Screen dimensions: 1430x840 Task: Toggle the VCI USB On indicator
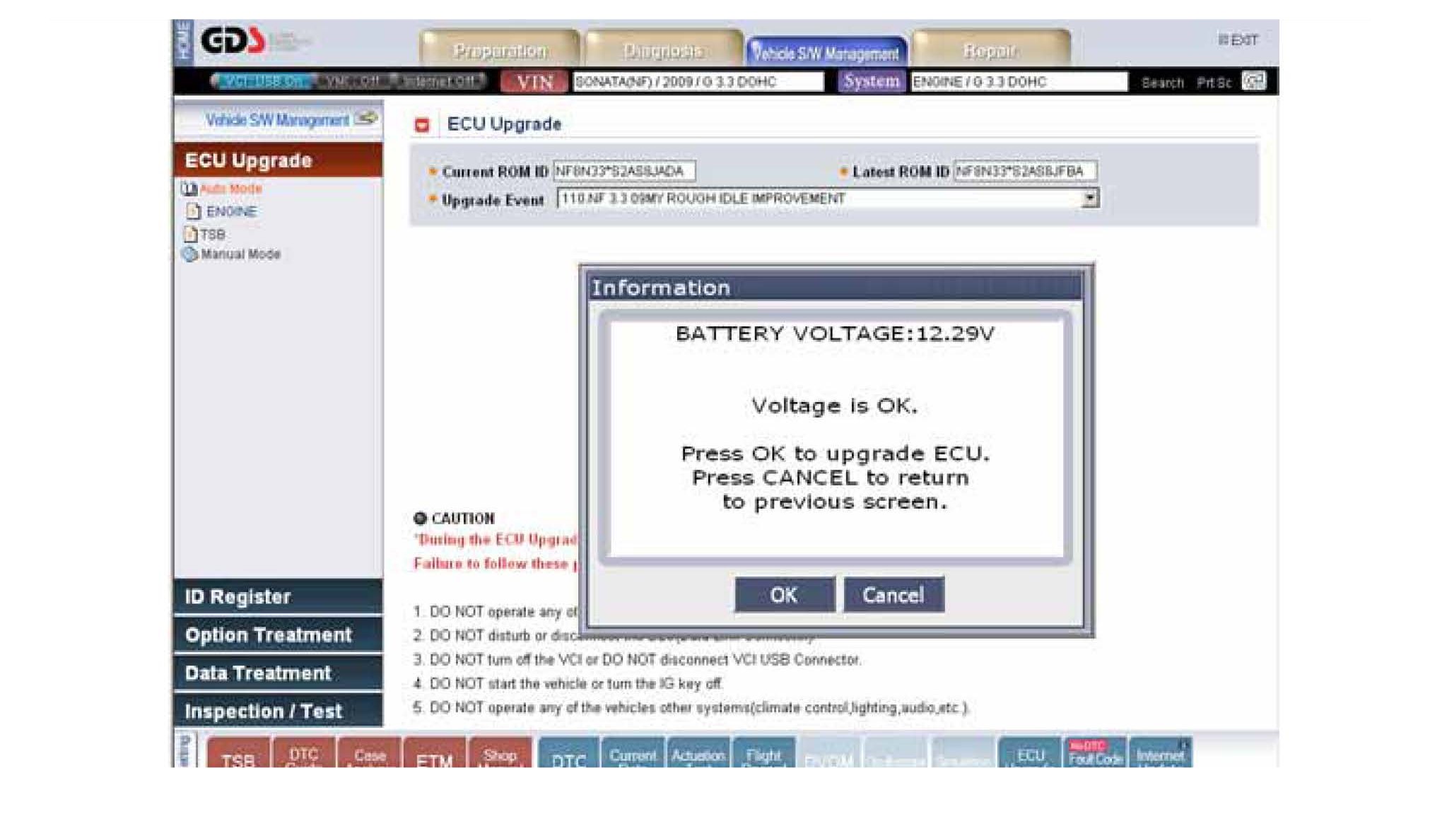pyautogui.click(x=262, y=81)
